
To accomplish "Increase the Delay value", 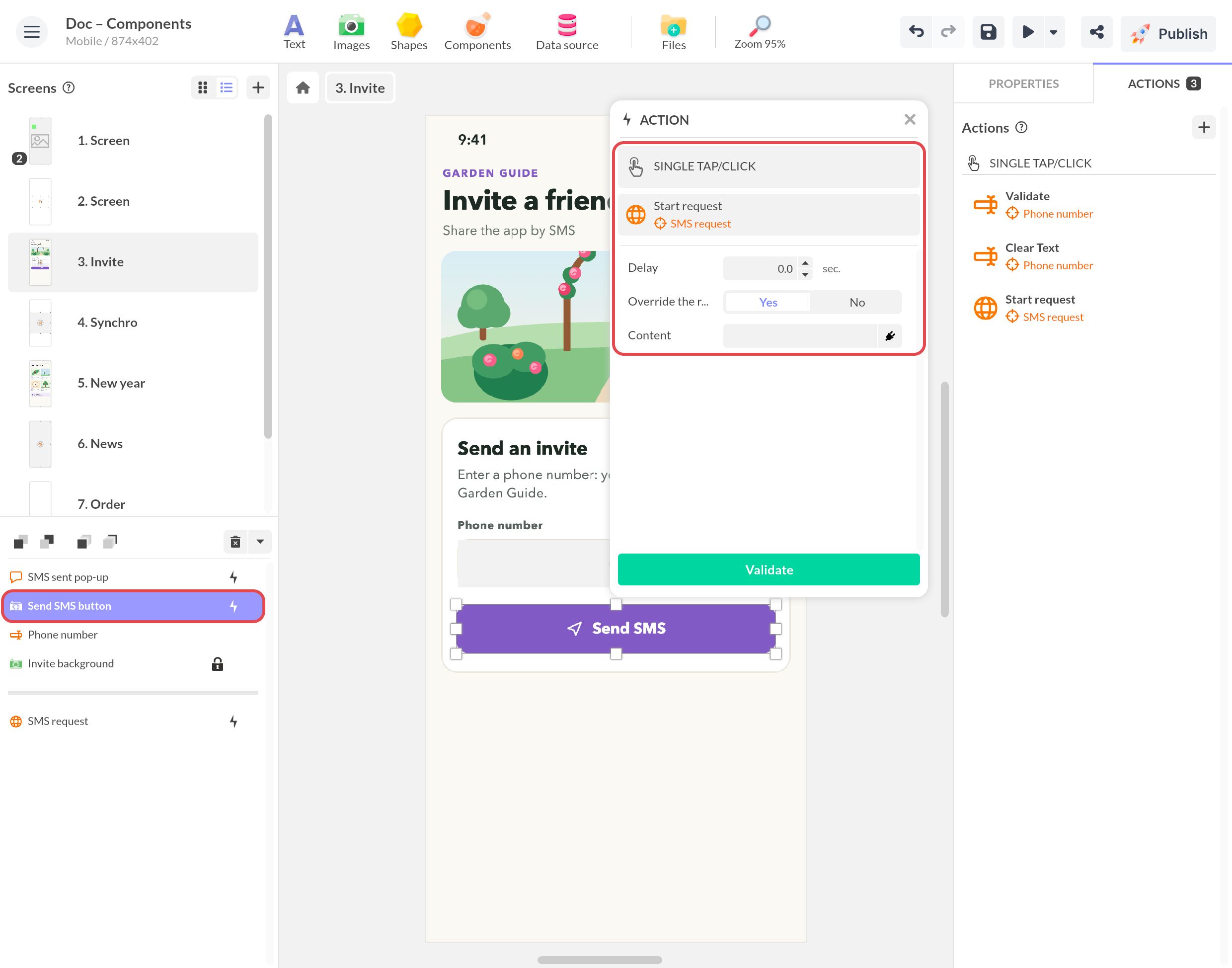I will (805, 263).
